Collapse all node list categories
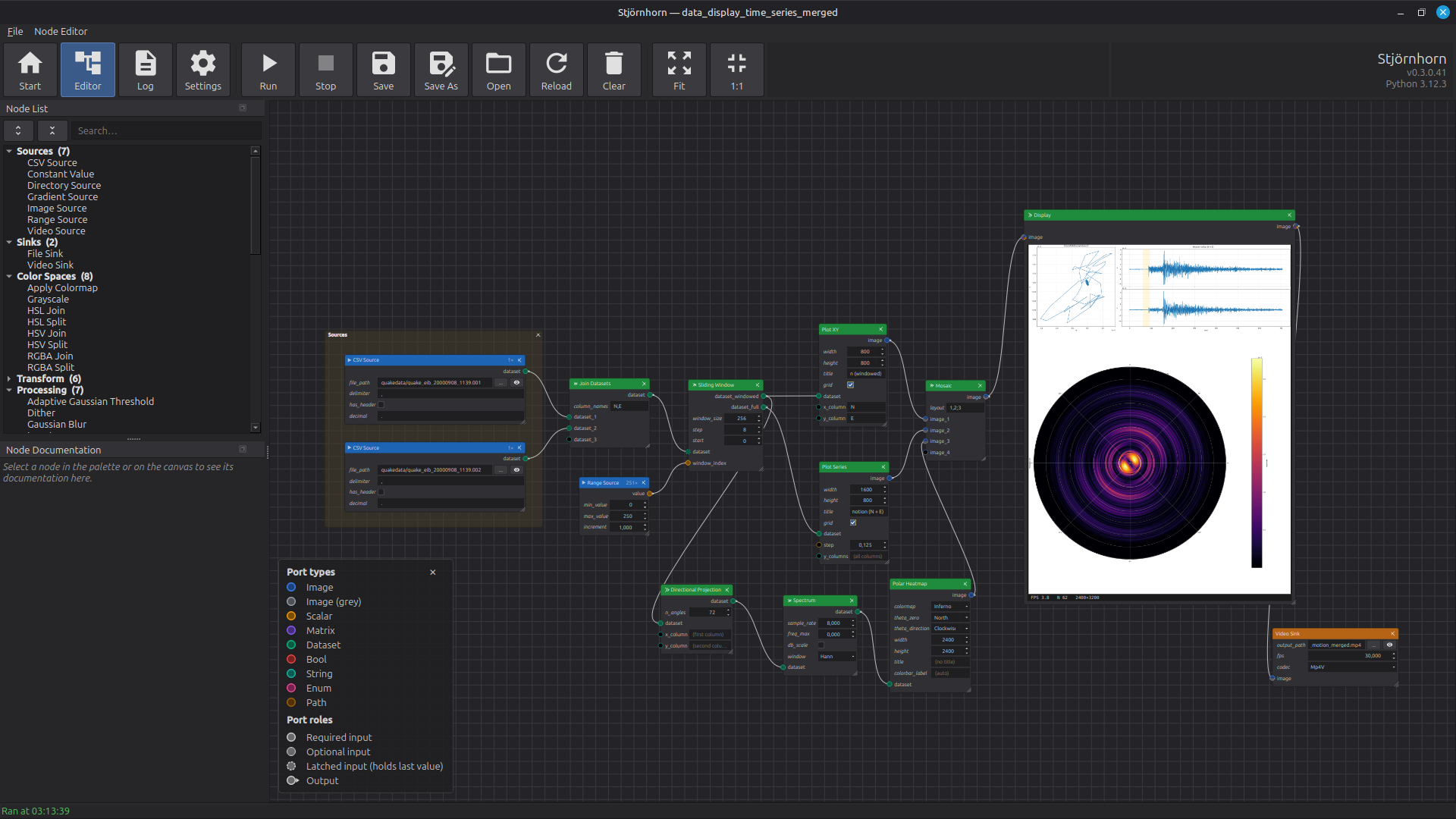The image size is (1456, 819). coord(52,130)
